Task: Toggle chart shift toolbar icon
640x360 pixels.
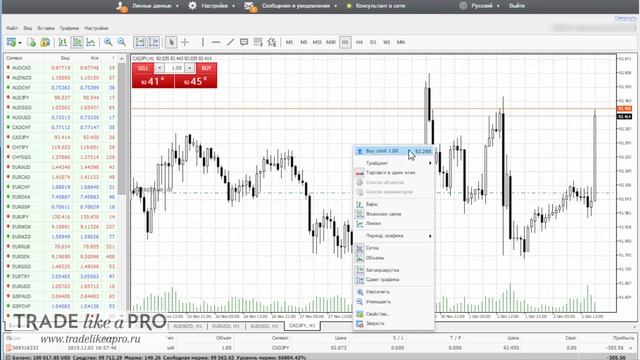Action: [x=153, y=42]
